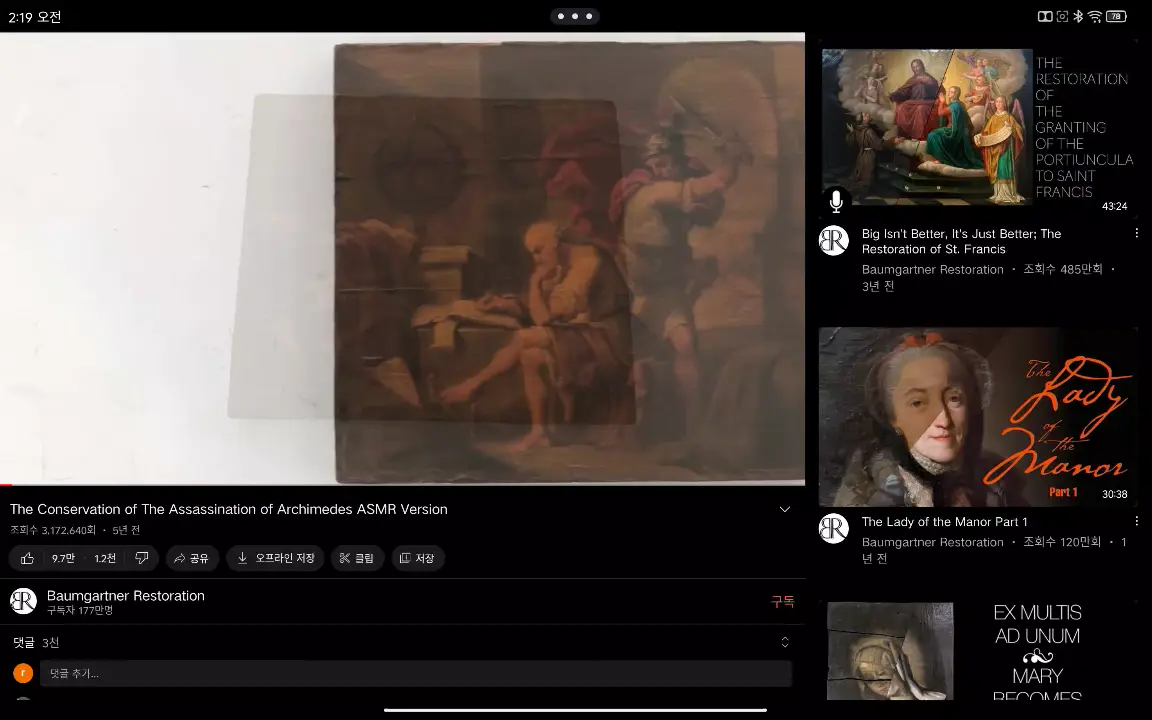
Task: Open channel avatar next to Lady of the Manor
Action: point(834,528)
